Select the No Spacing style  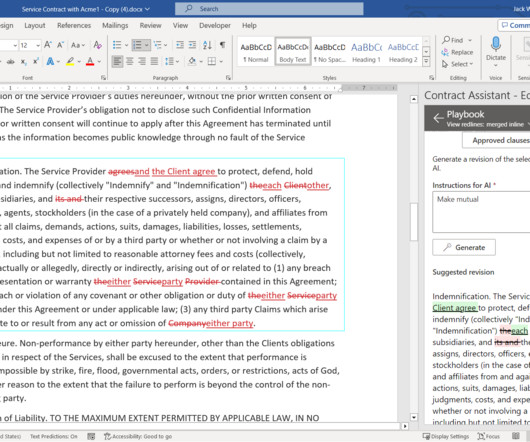click(x=330, y=52)
